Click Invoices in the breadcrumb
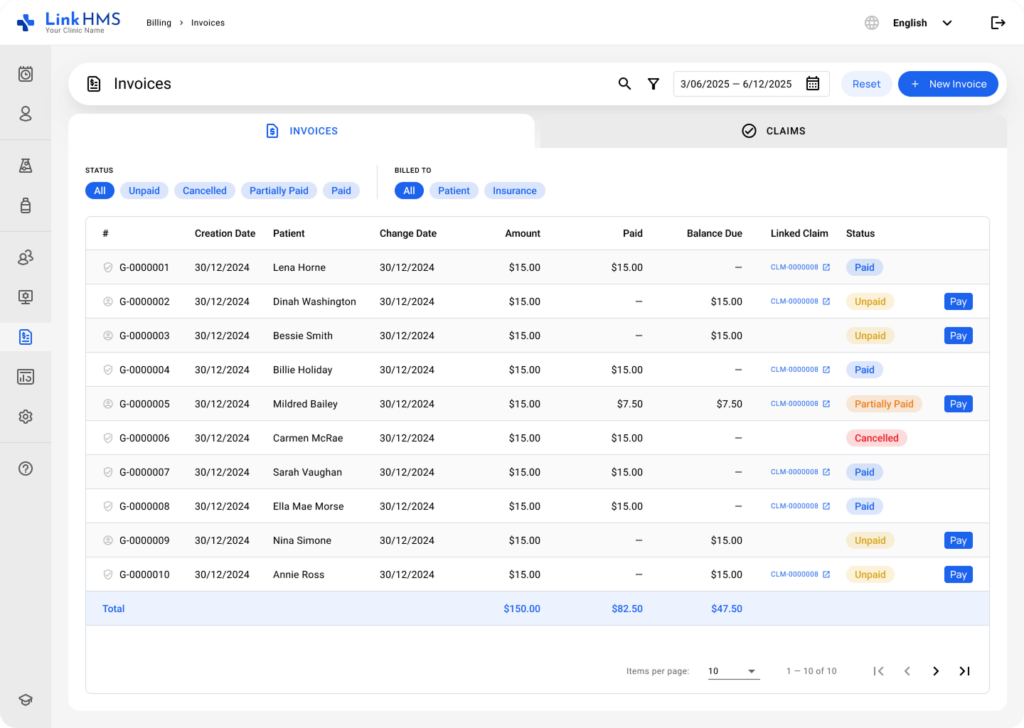1024x728 pixels. pos(208,23)
